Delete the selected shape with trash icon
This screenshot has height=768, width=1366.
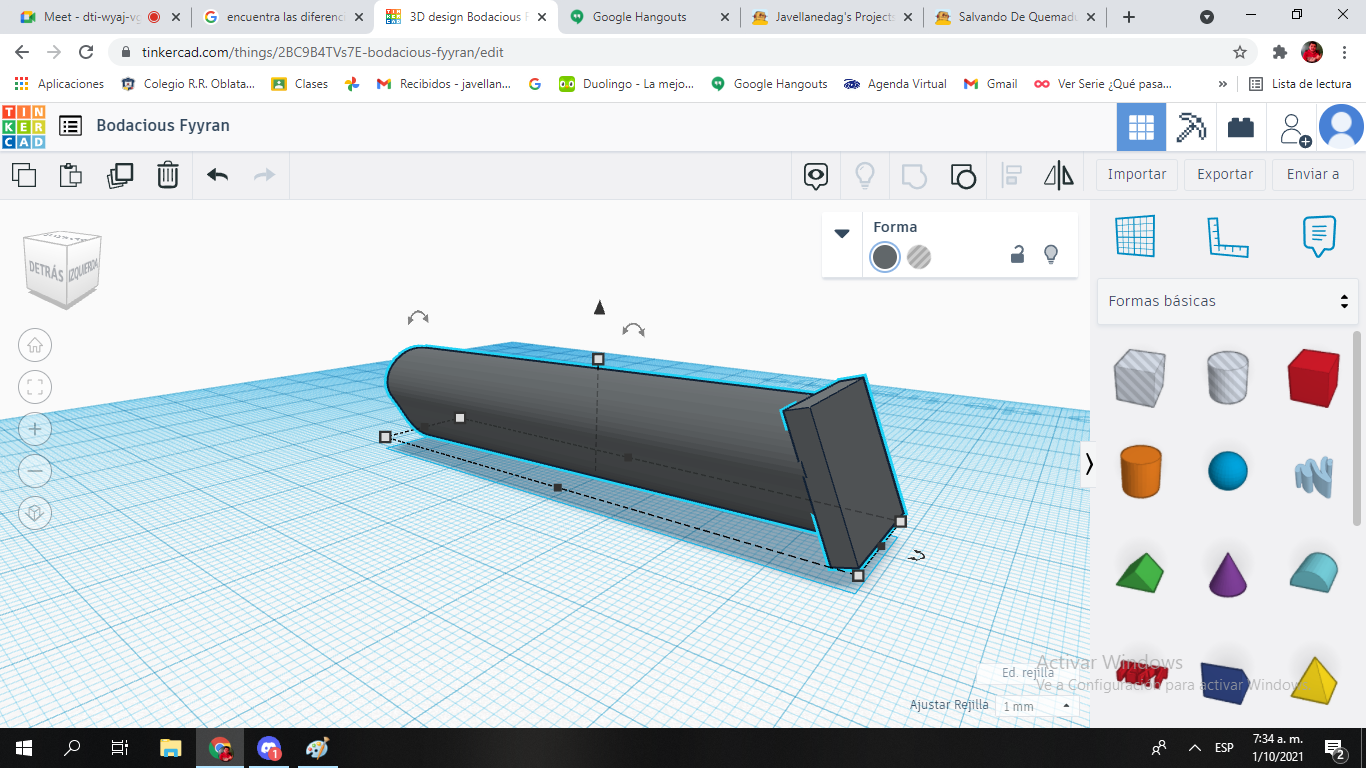pyautogui.click(x=168, y=175)
